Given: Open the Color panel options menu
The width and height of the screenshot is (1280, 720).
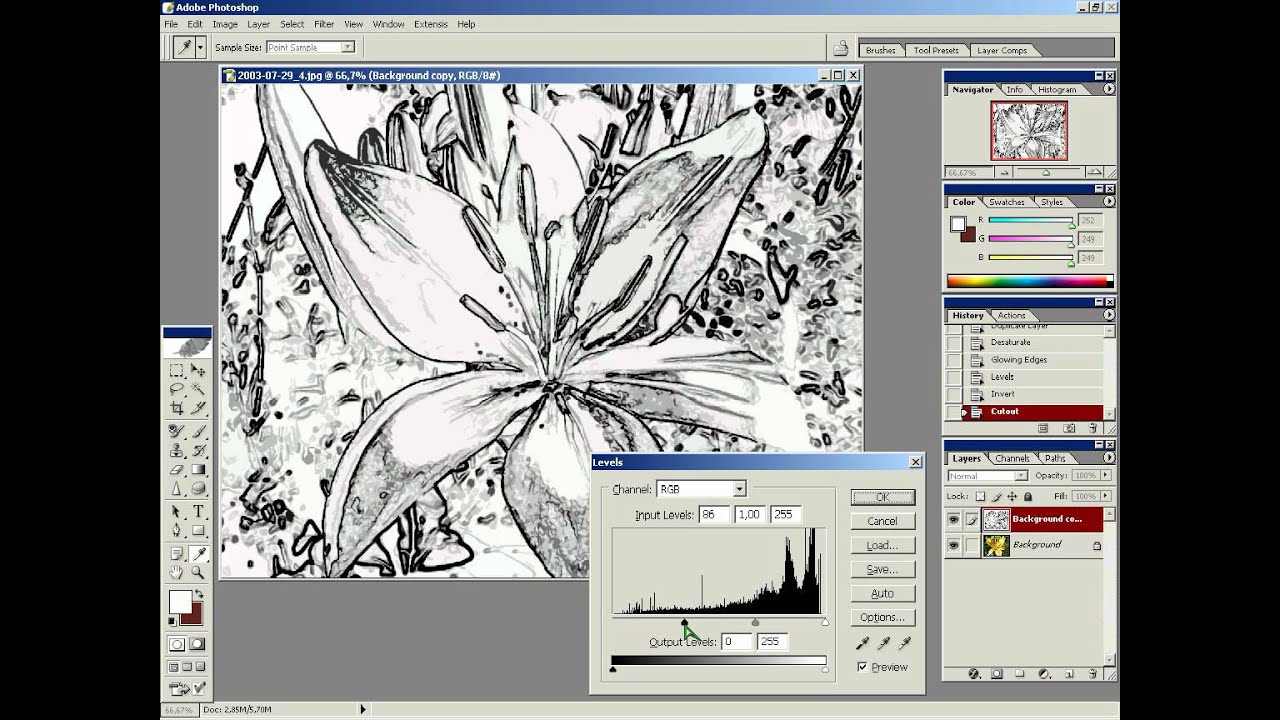Looking at the screenshot, I should (1109, 201).
